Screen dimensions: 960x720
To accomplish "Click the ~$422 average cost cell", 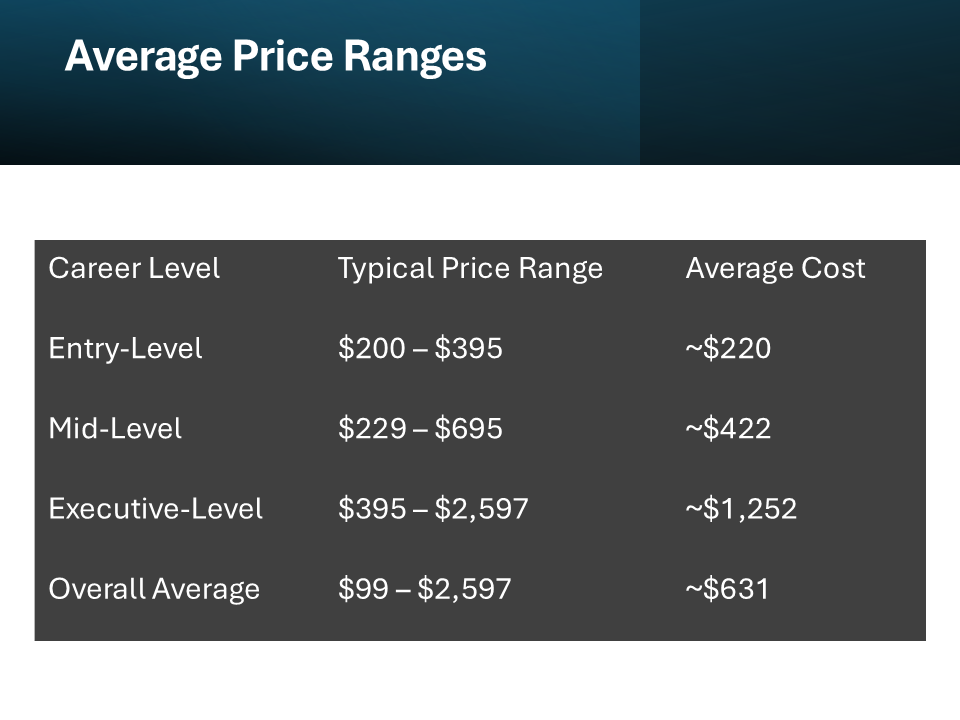I will click(728, 429).
